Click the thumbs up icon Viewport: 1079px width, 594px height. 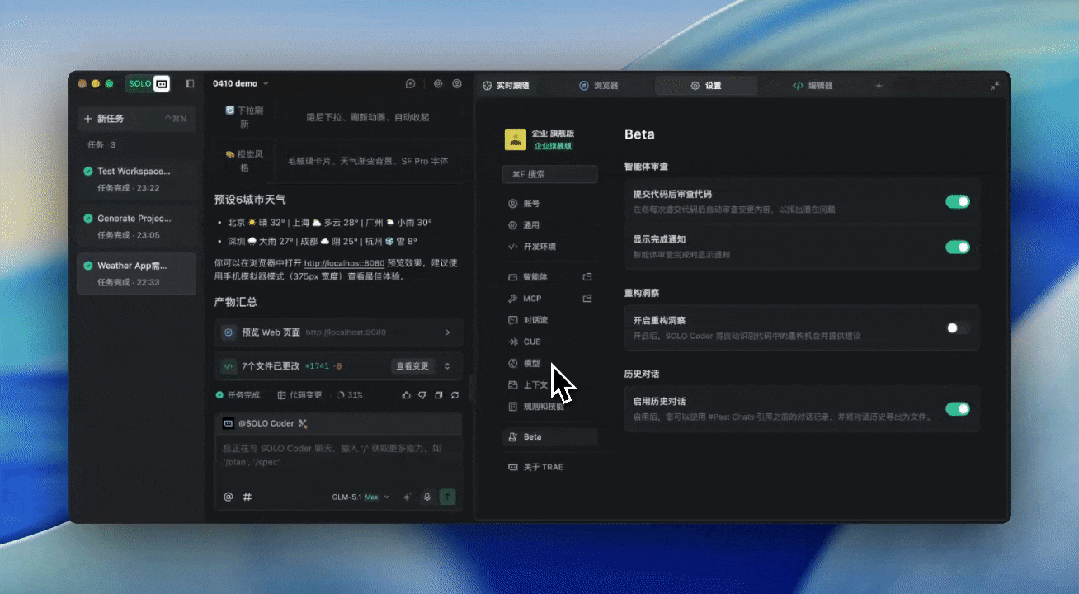click(406, 395)
